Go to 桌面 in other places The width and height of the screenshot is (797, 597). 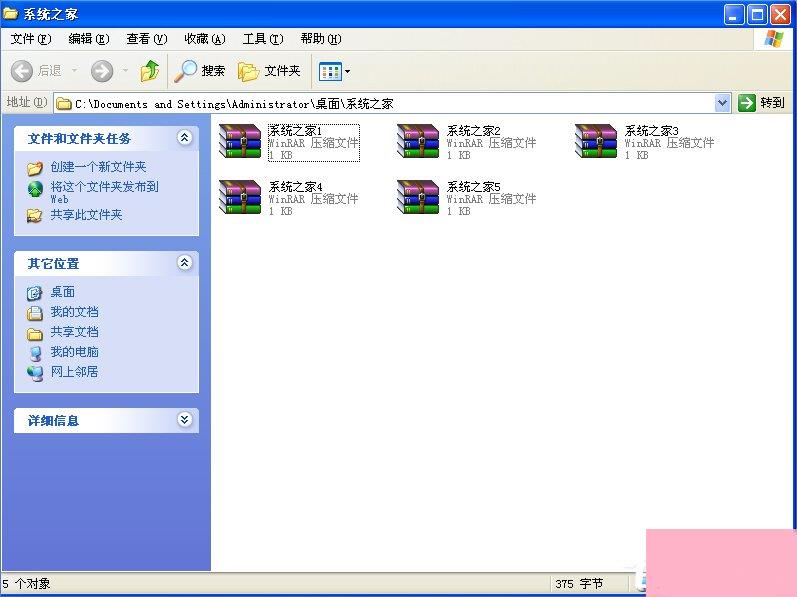coord(63,292)
